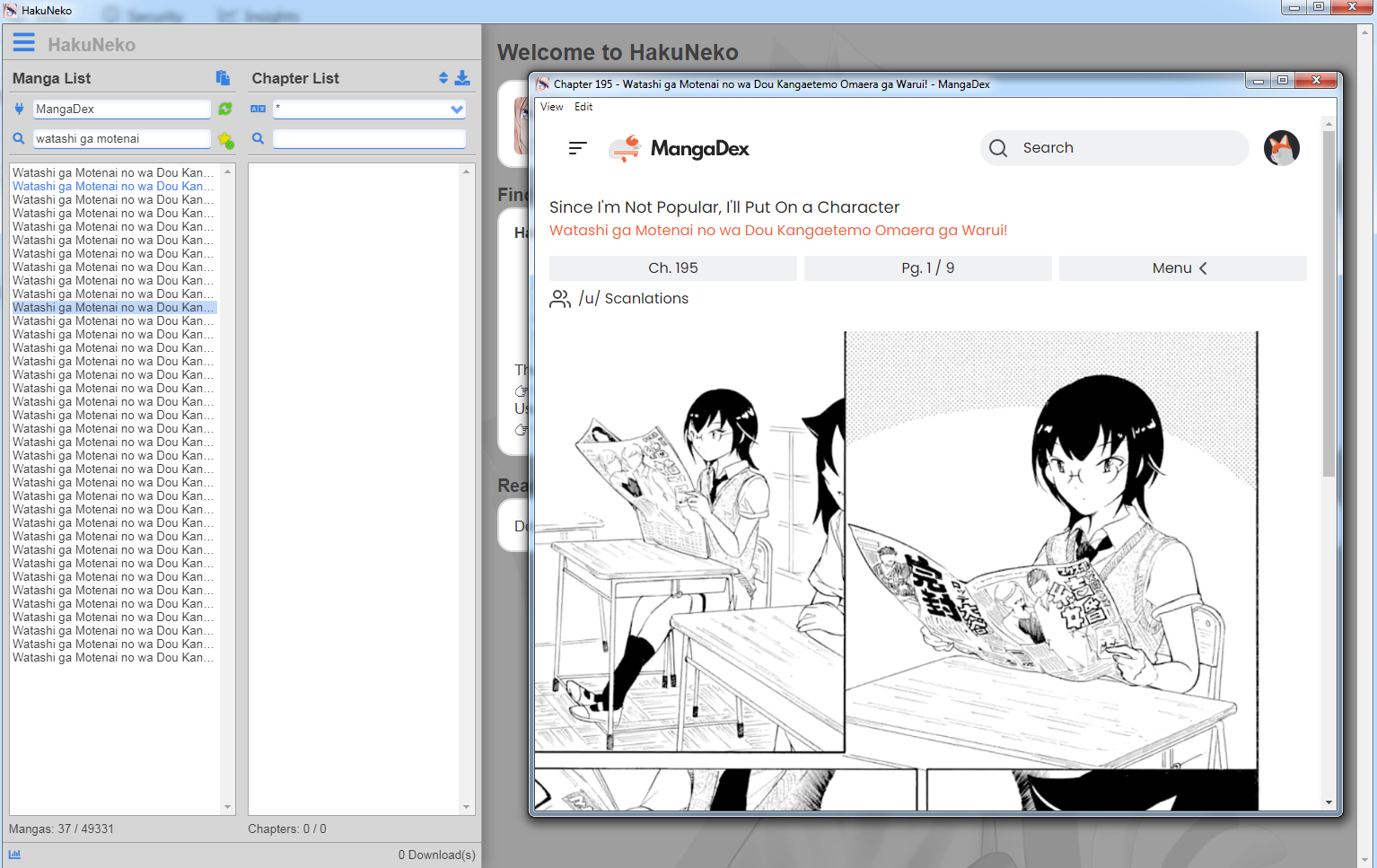Screen dimensions: 1377x868
Task: Click the paste-from-clipboard icon in Manga List
Action: click(x=223, y=78)
